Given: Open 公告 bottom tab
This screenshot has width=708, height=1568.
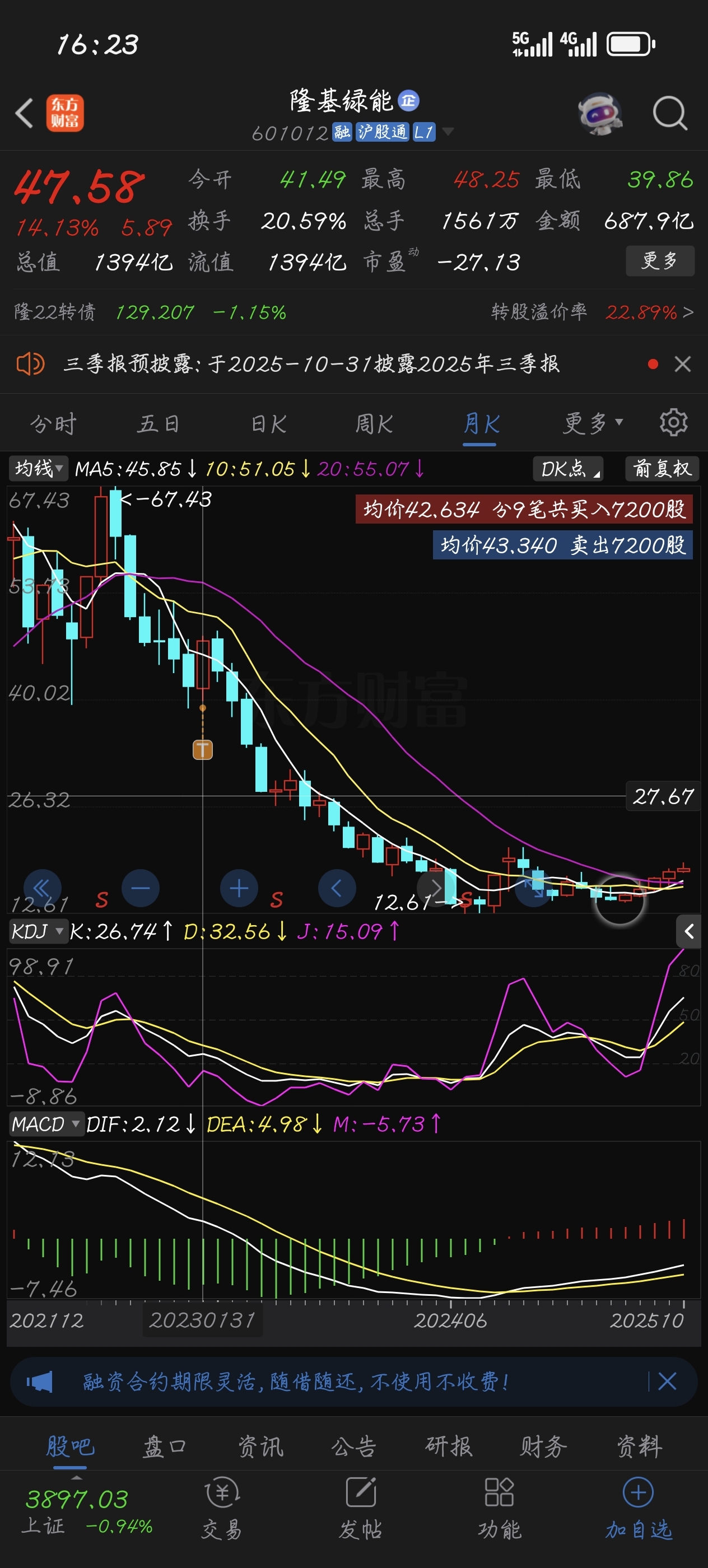Looking at the screenshot, I should 353,1446.
